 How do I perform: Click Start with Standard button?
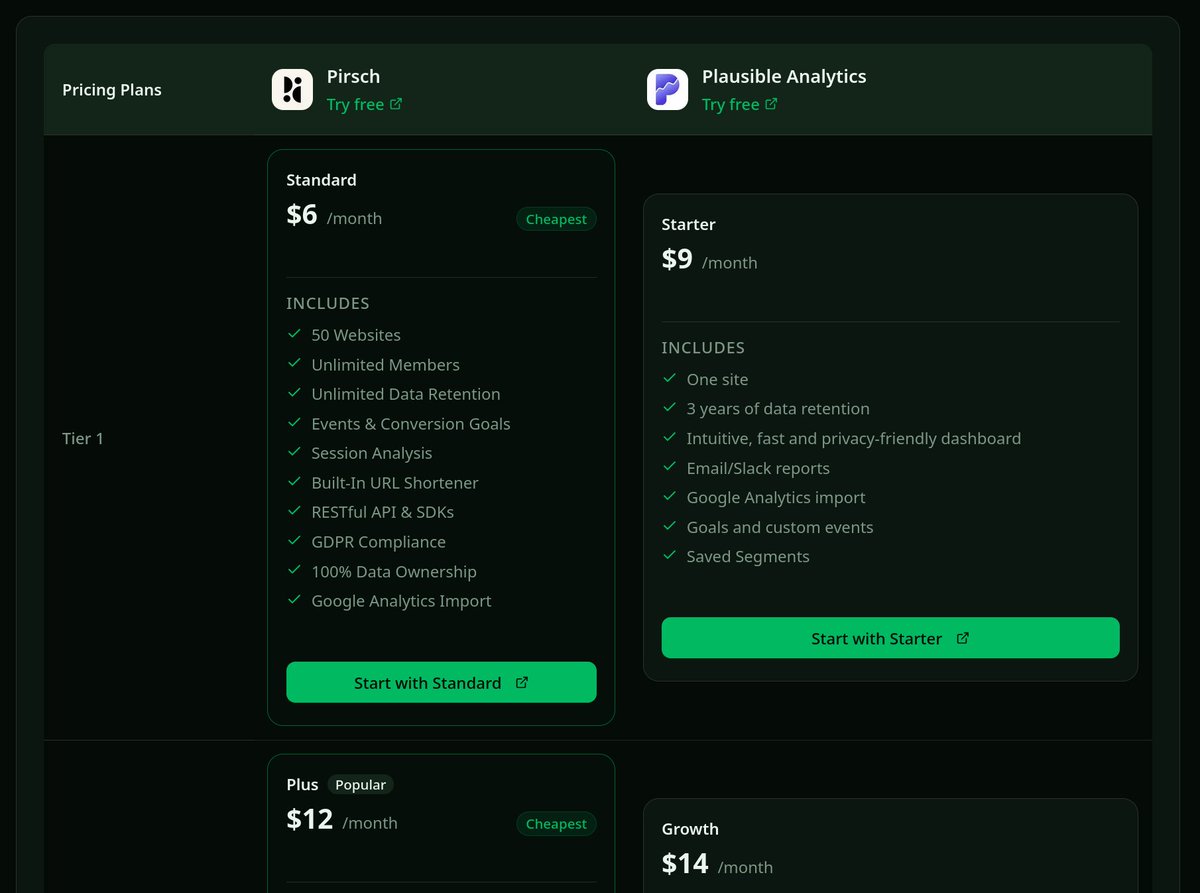441,682
